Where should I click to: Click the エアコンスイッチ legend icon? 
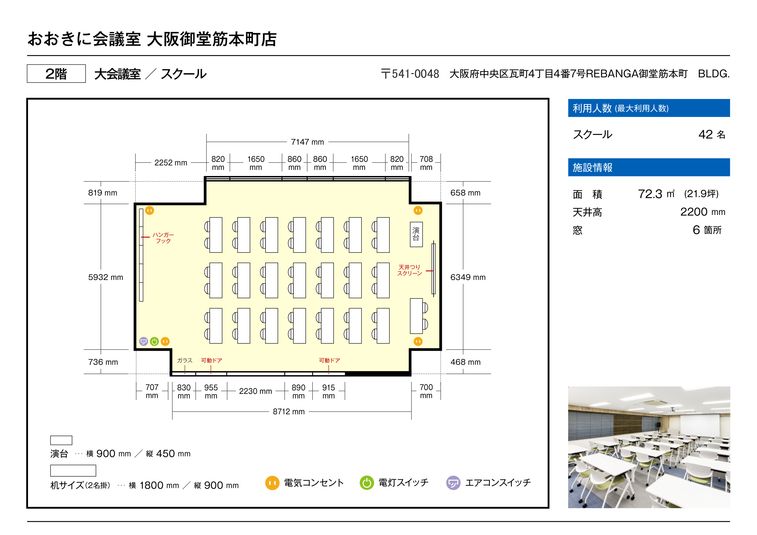click(453, 482)
